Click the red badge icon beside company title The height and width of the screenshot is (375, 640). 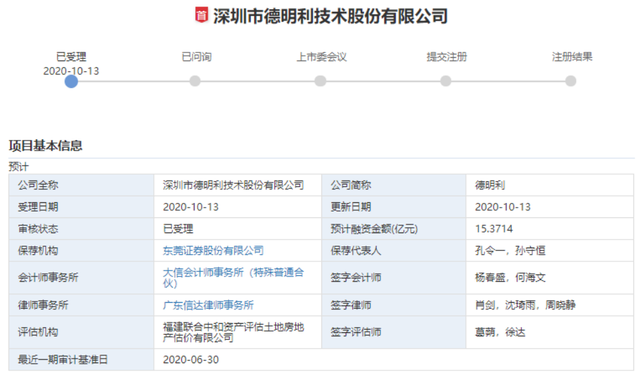tap(201, 16)
